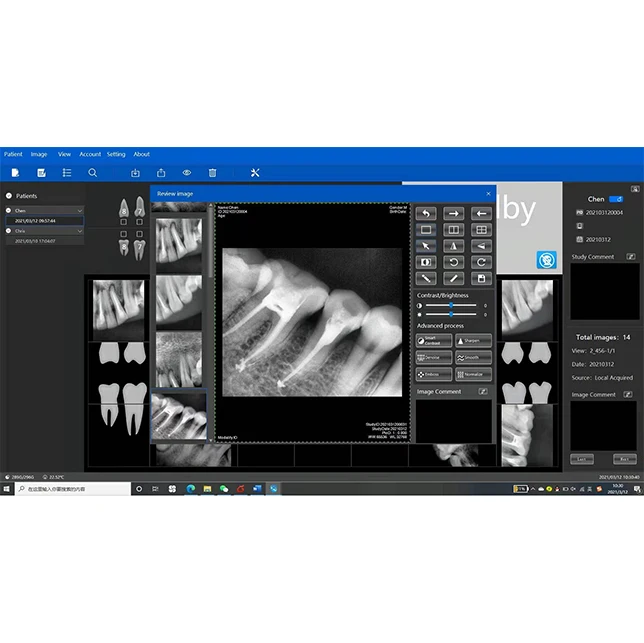Viewport: 644px width, 643px height.
Task: Rotate image clockwise
Action: pos(481,262)
